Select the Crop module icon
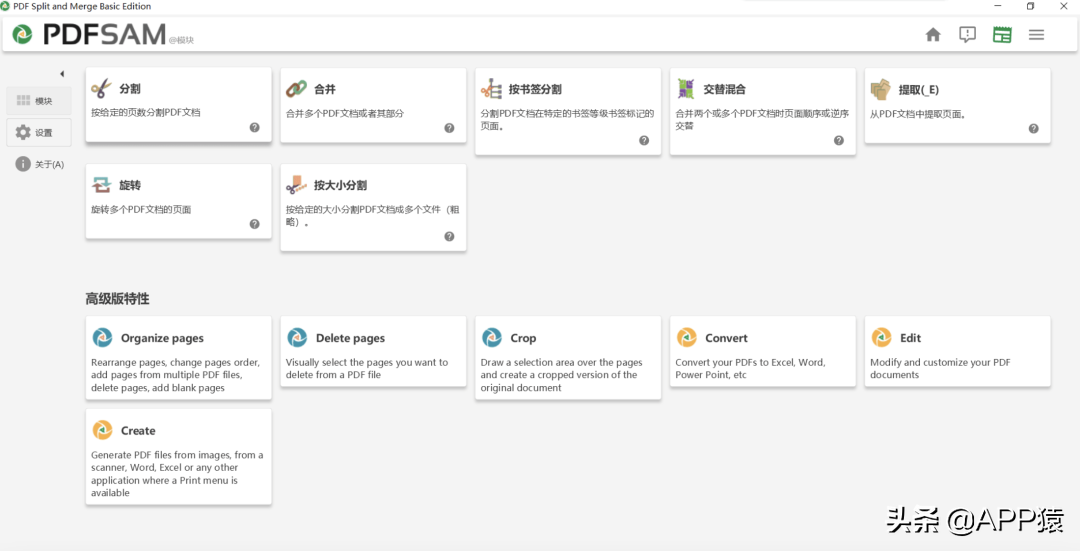 (x=492, y=337)
